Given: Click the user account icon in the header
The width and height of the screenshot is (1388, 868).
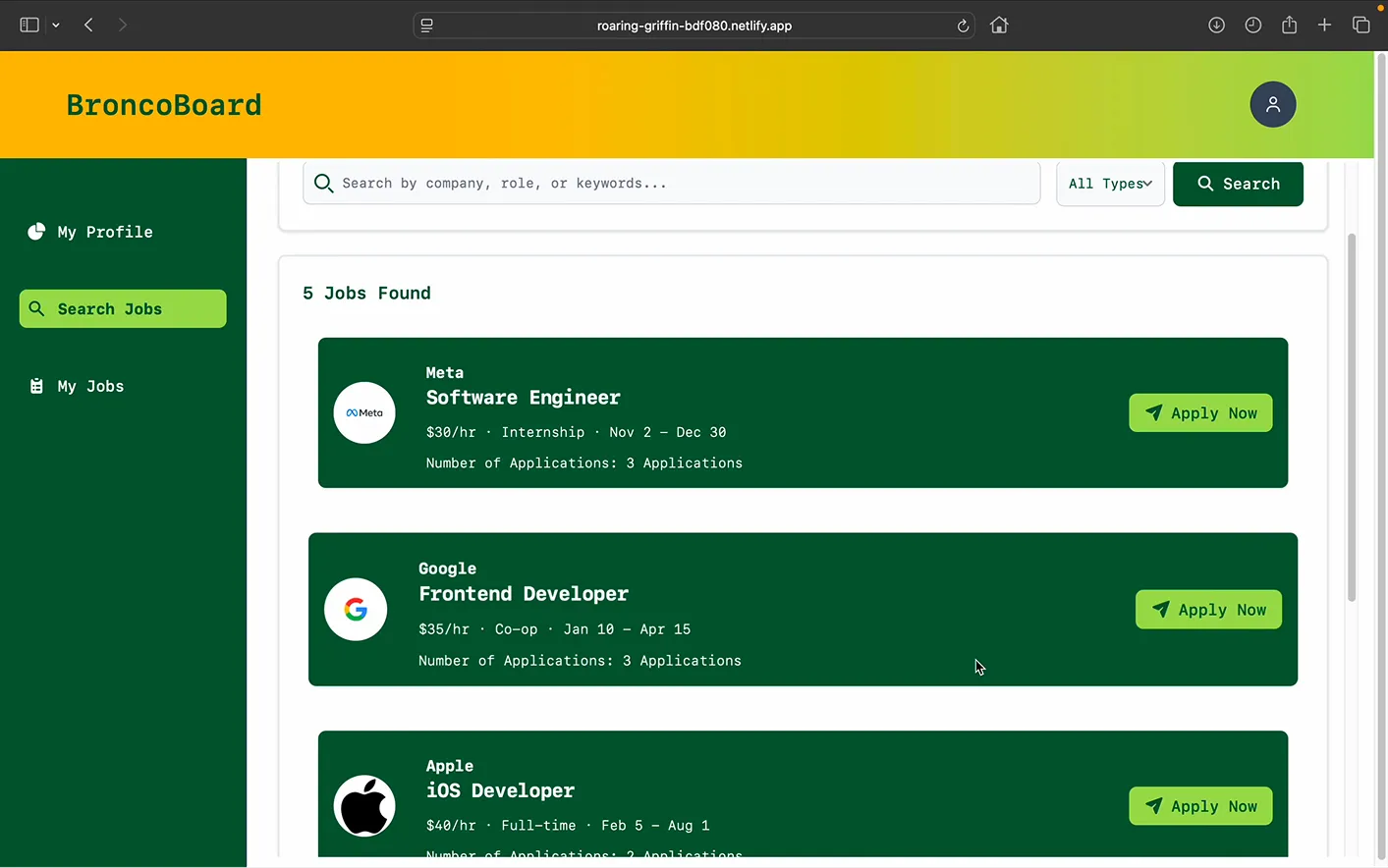Looking at the screenshot, I should tap(1272, 104).
